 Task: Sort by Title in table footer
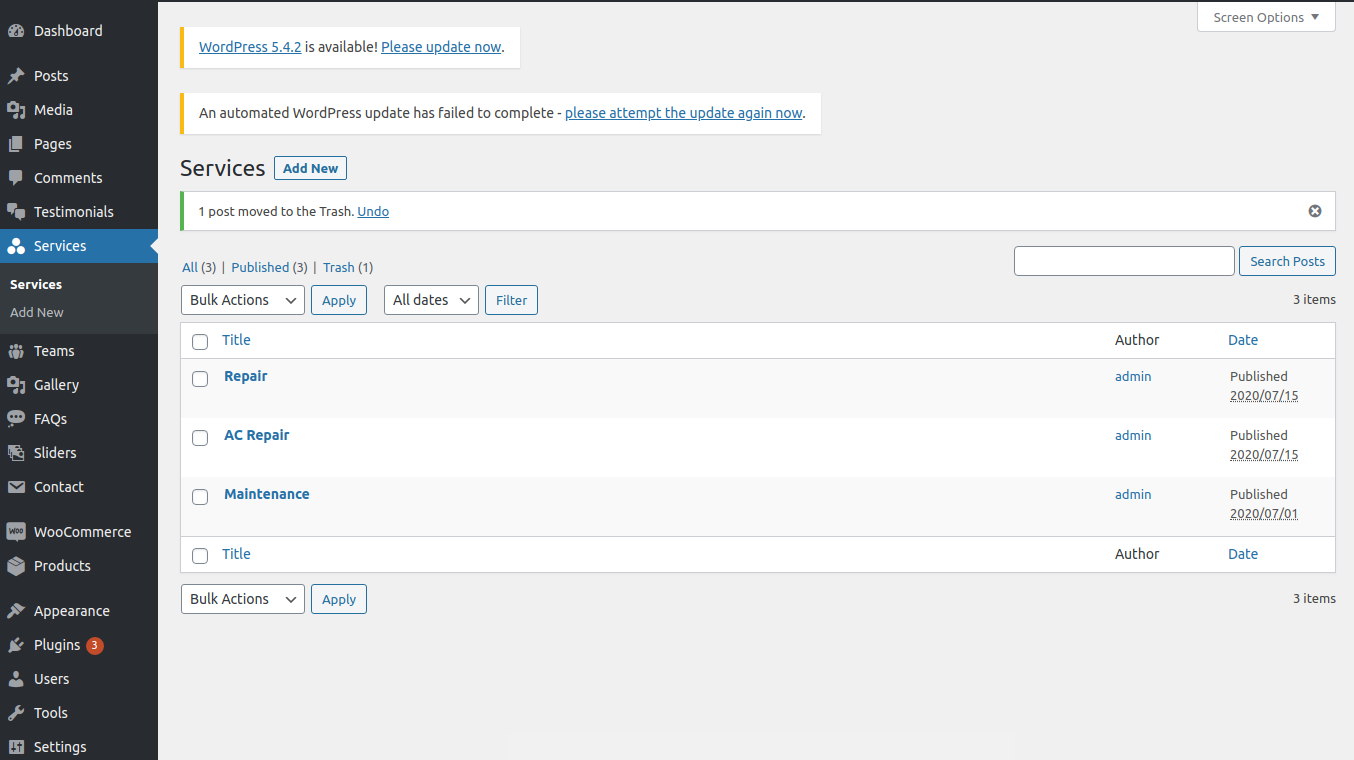(x=236, y=554)
